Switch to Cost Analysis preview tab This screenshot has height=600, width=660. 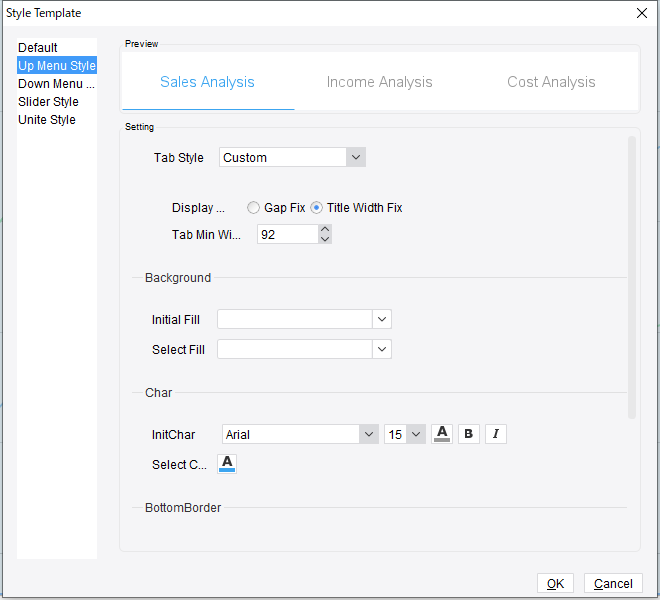tap(551, 82)
